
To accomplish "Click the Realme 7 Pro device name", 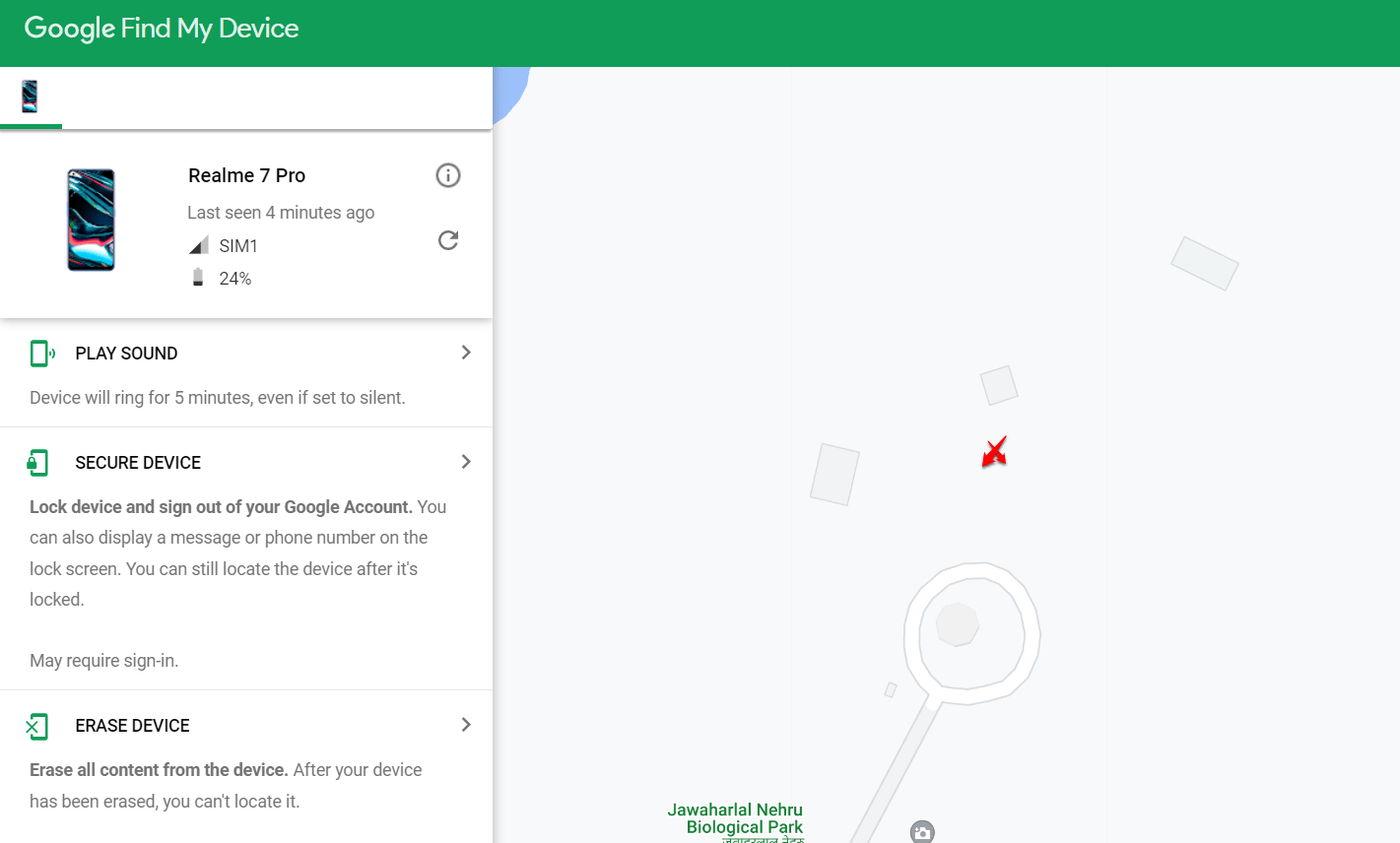I will [x=246, y=175].
